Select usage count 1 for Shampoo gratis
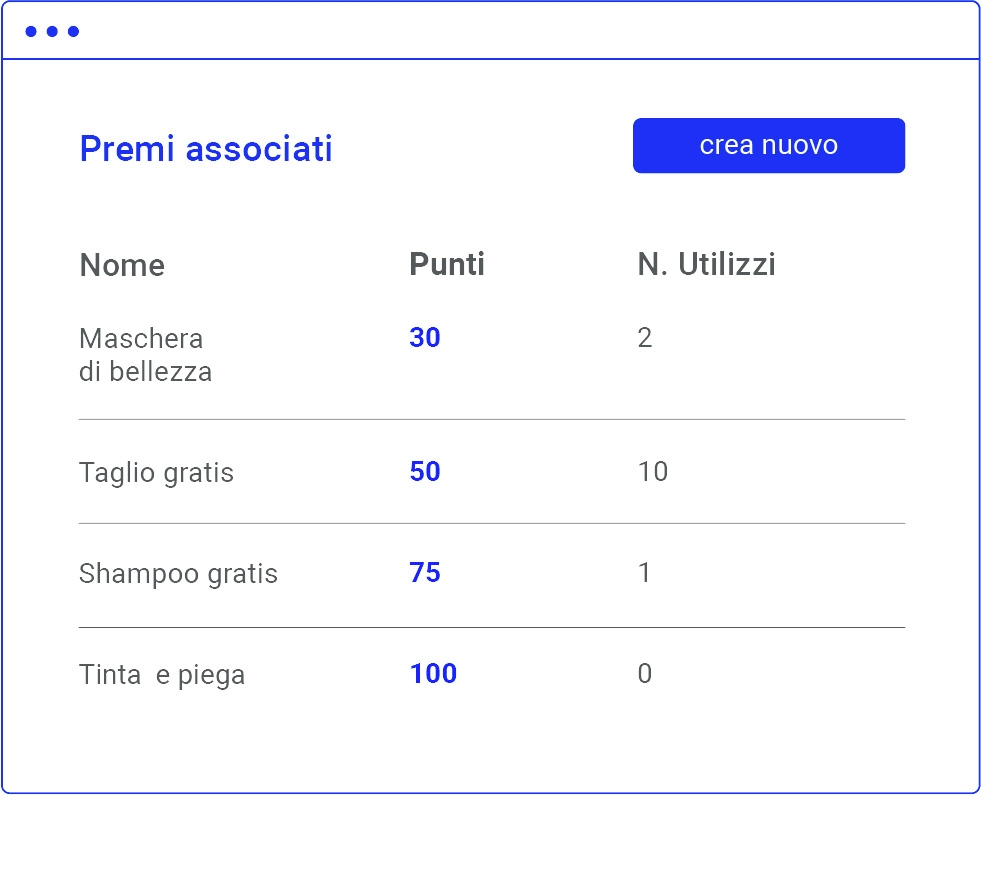This screenshot has width=981, height=881. tap(644, 573)
